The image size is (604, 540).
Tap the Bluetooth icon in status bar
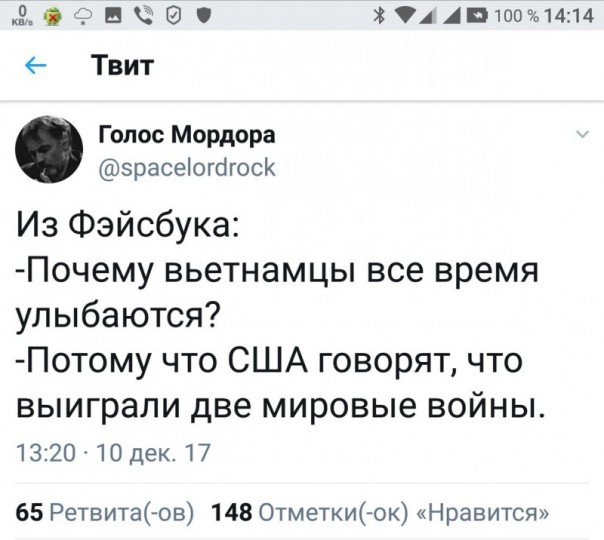381,17
